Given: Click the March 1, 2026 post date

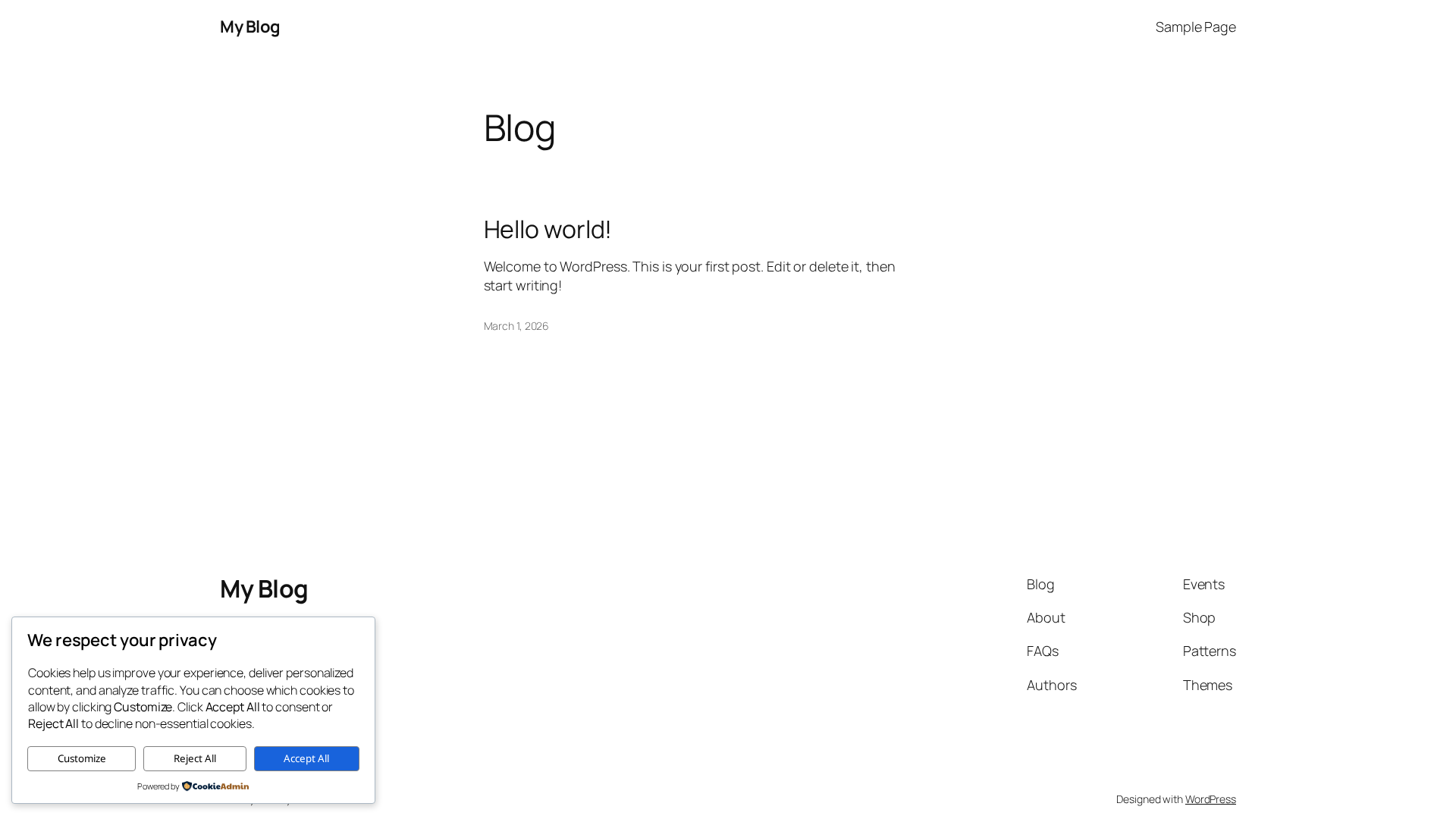Looking at the screenshot, I should 516,326.
